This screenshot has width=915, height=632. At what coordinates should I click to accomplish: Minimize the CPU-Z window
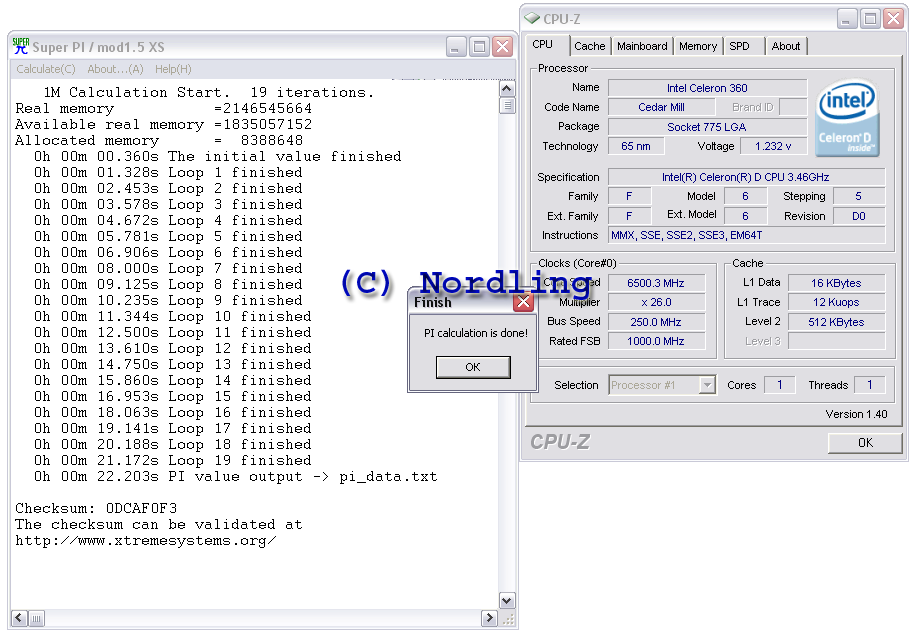[x=847, y=19]
